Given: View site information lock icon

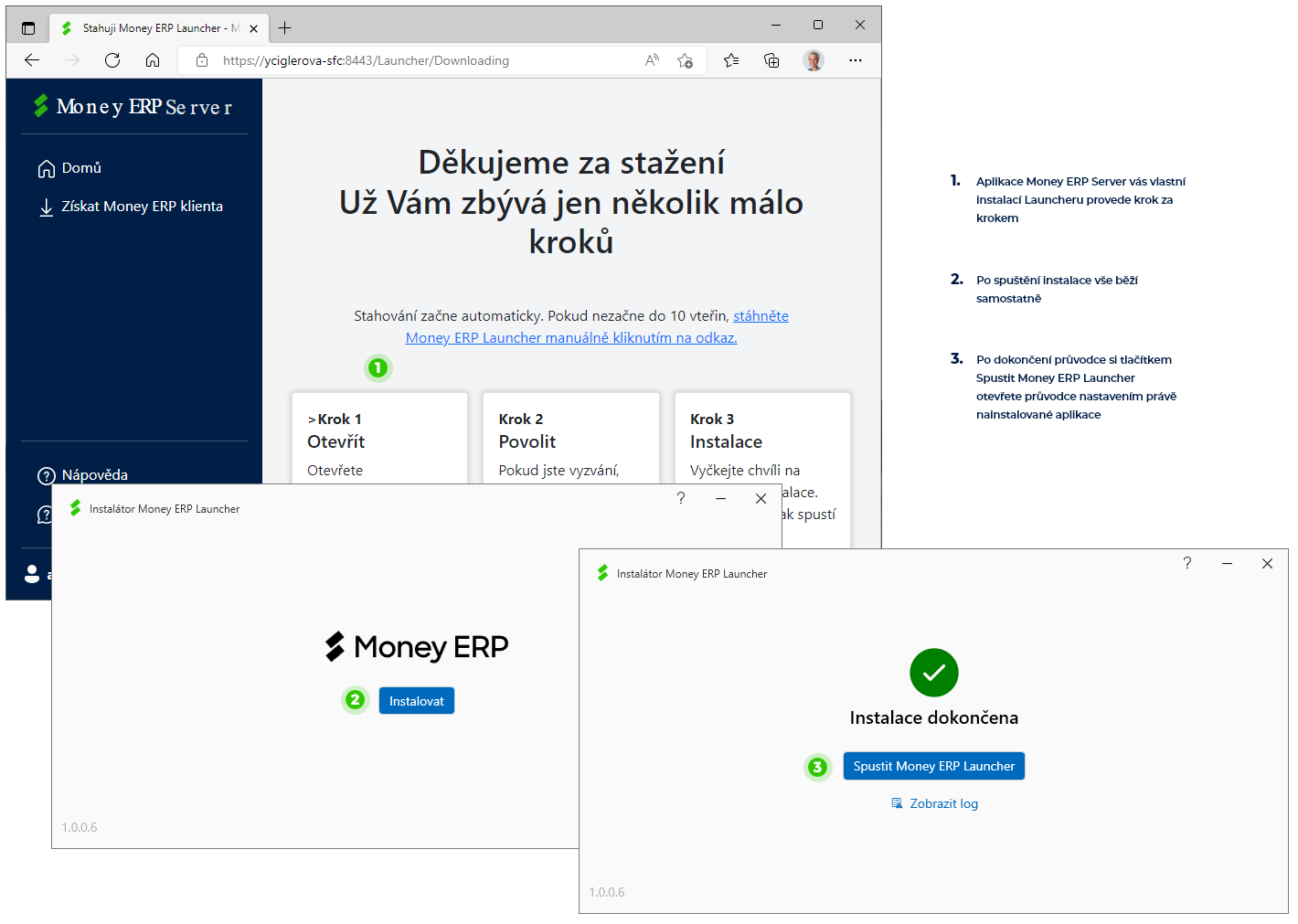Looking at the screenshot, I should 202,60.
